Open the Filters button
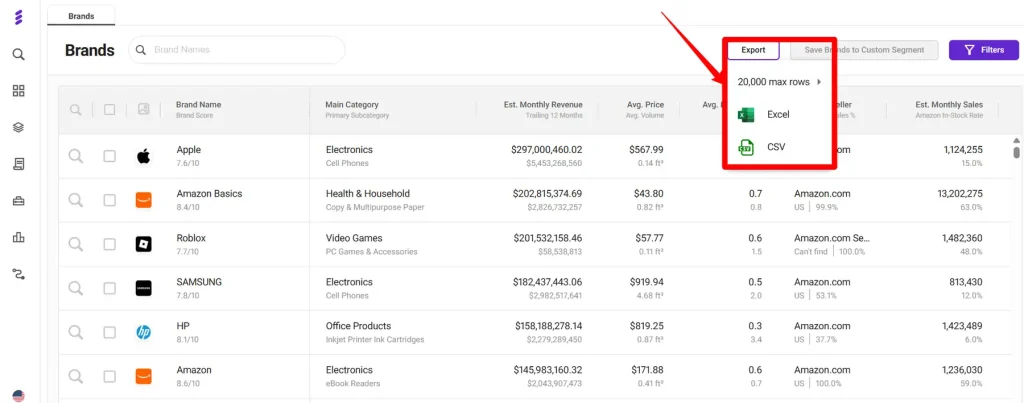 [984, 50]
